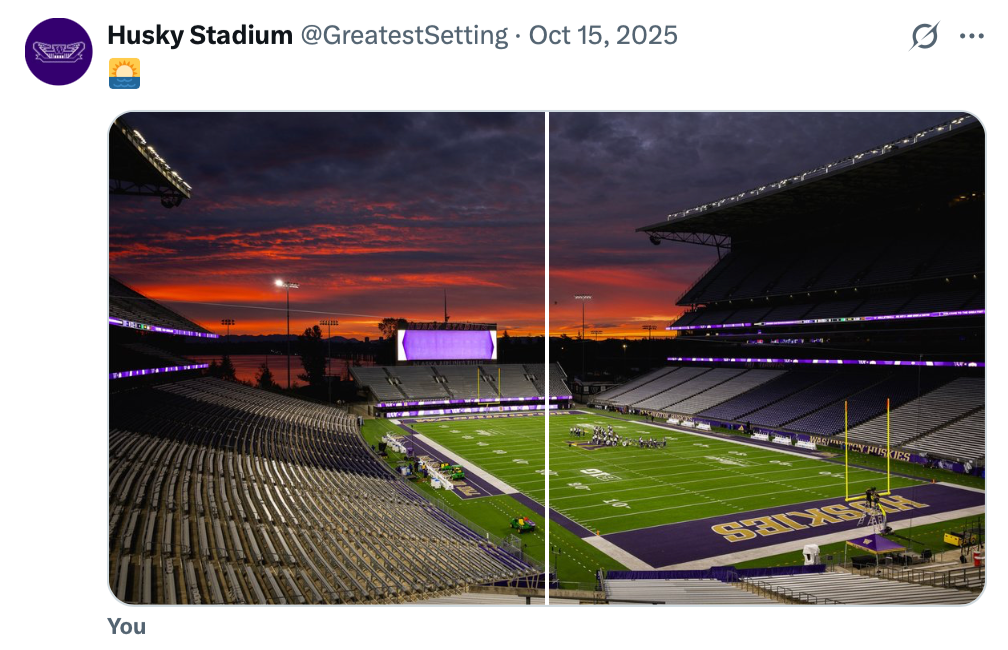The width and height of the screenshot is (1008, 650).
Task: Click the "You" label below the photos
Action: [127, 627]
